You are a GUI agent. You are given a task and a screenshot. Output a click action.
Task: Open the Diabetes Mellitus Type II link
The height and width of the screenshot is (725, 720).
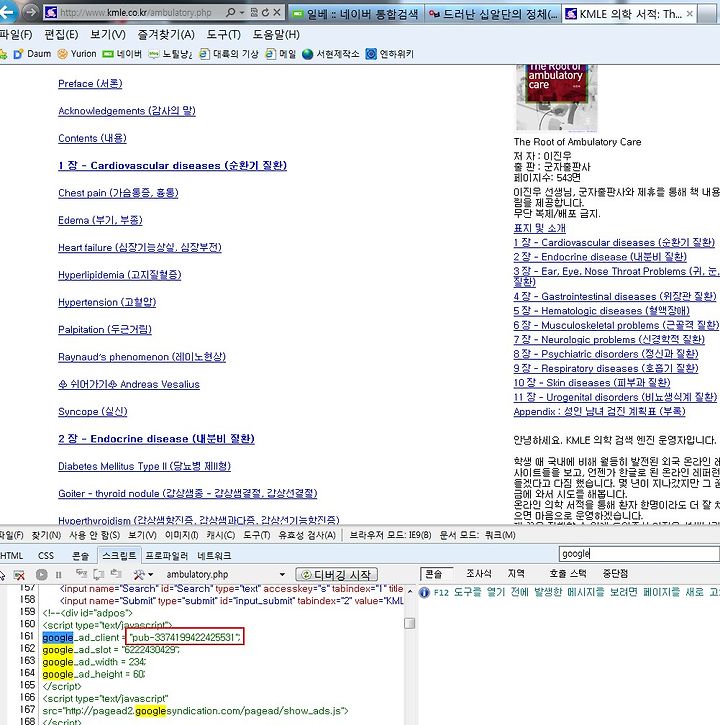pos(144,466)
